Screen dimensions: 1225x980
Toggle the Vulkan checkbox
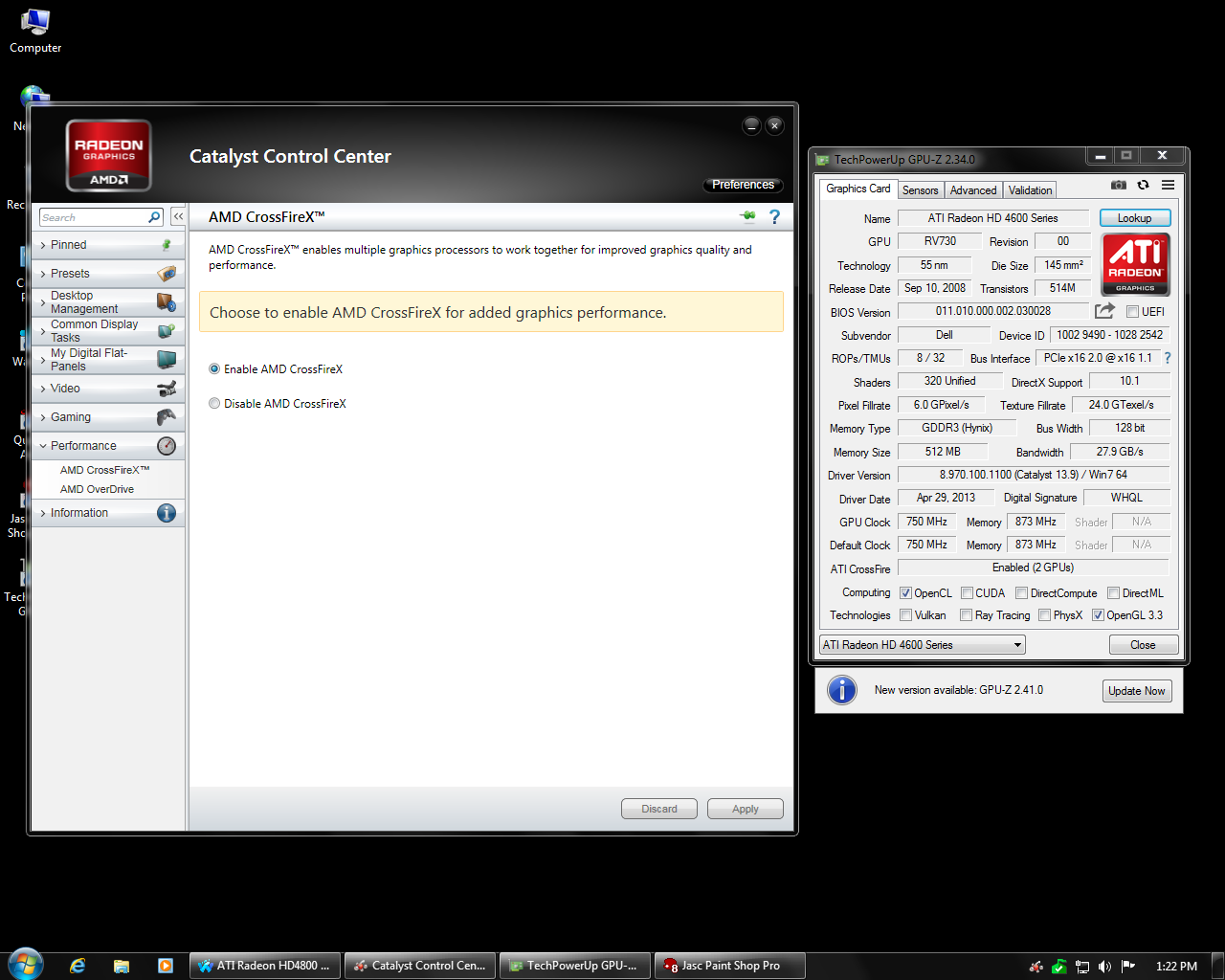[906, 615]
